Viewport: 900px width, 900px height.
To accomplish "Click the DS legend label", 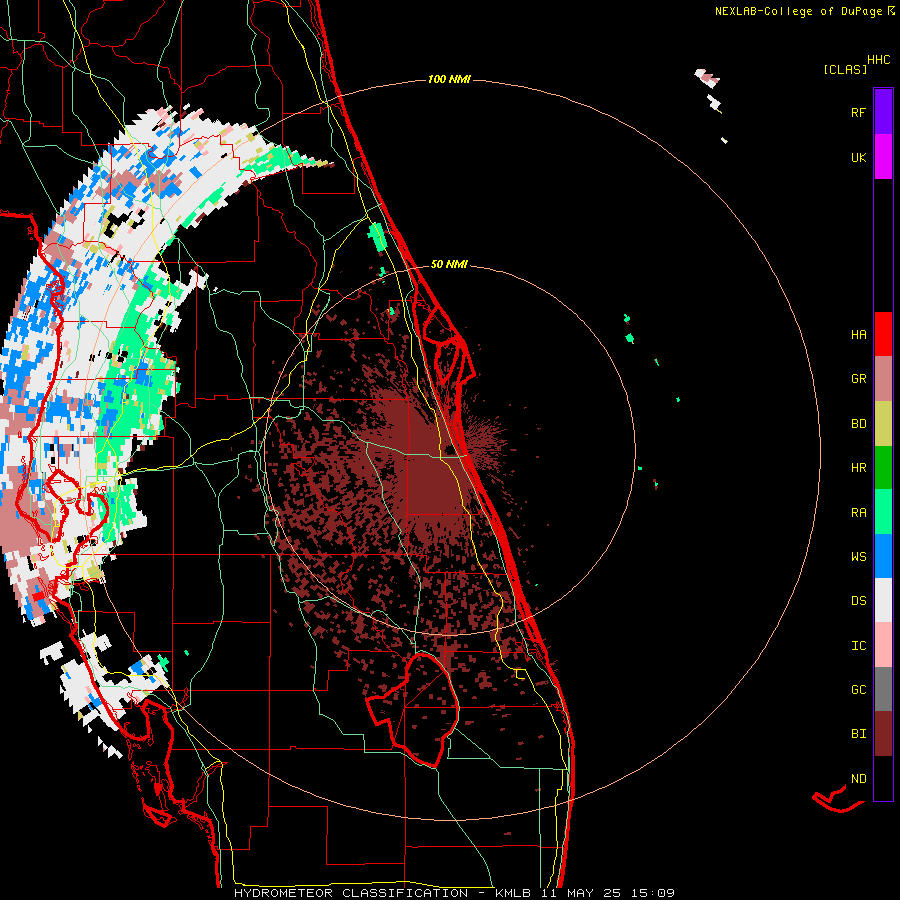I will click(x=858, y=601).
